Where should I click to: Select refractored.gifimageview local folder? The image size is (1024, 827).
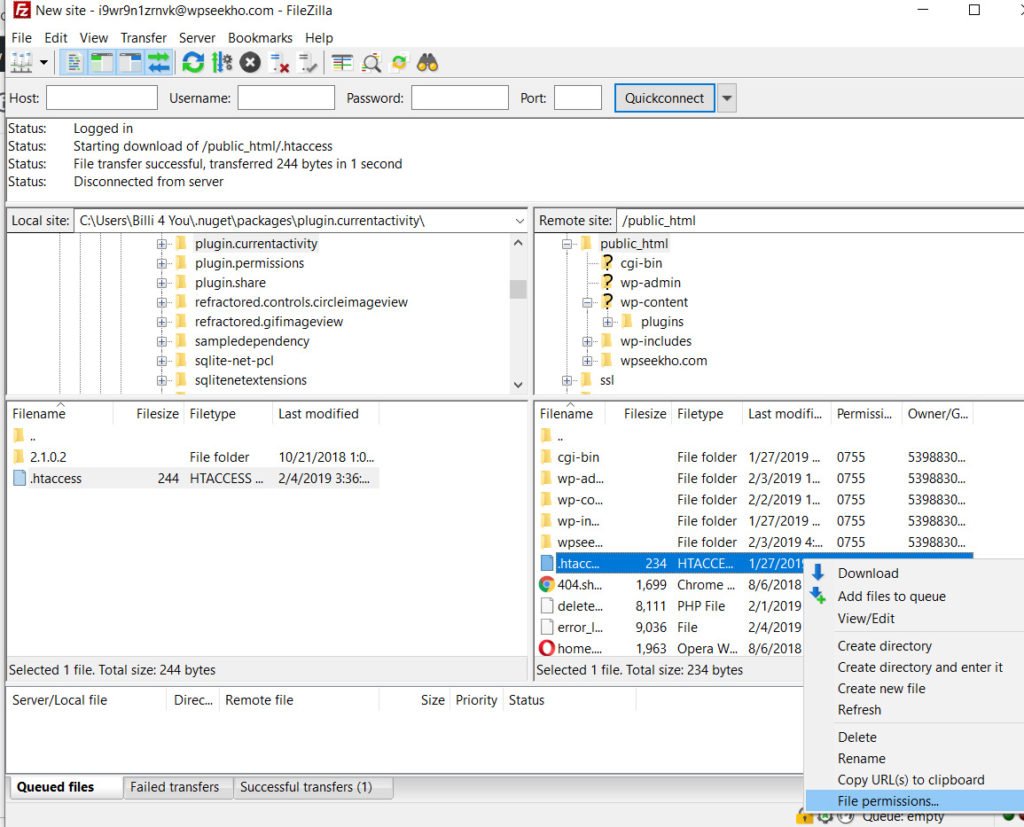268,321
